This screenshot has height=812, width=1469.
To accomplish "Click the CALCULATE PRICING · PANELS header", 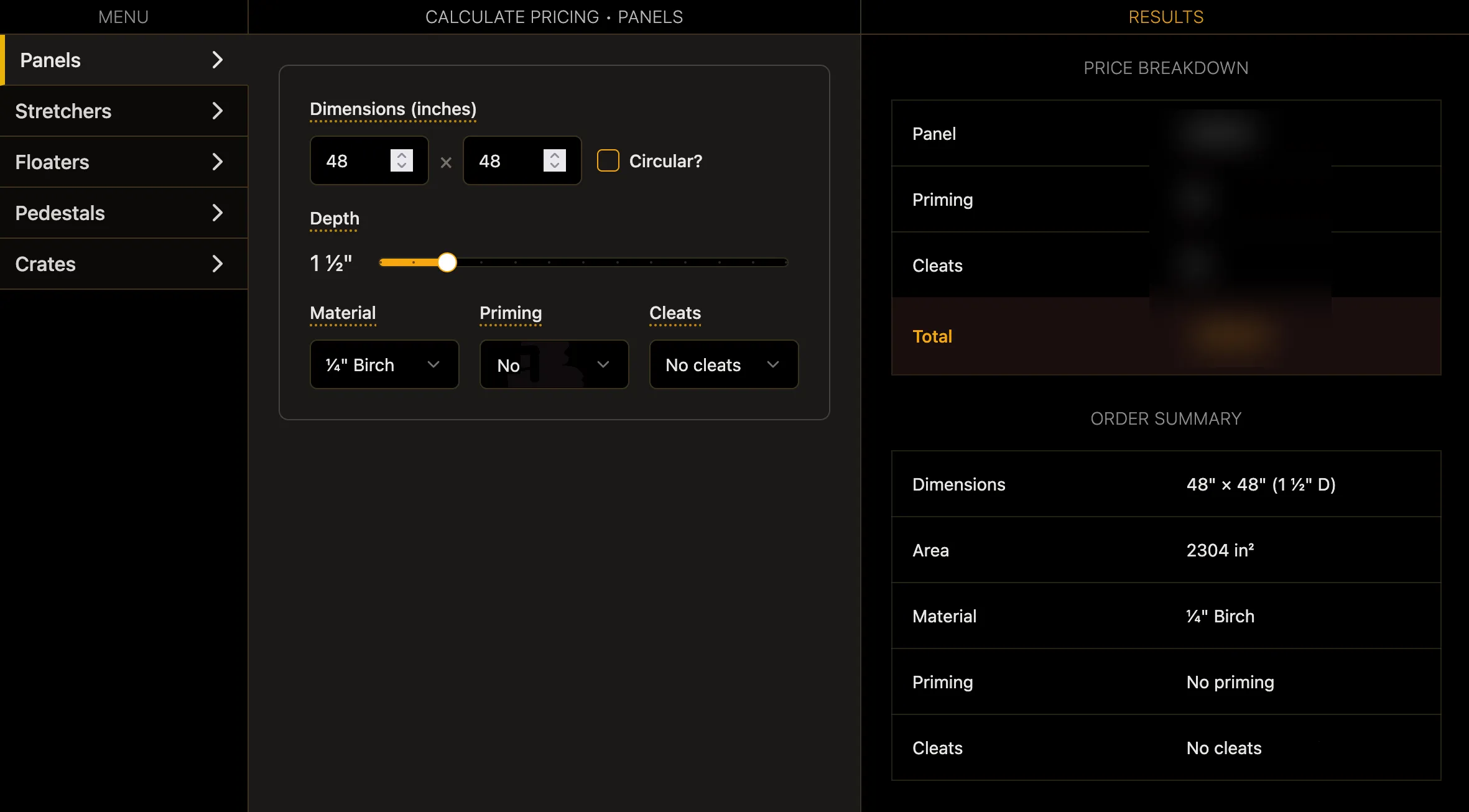I will pos(554,17).
